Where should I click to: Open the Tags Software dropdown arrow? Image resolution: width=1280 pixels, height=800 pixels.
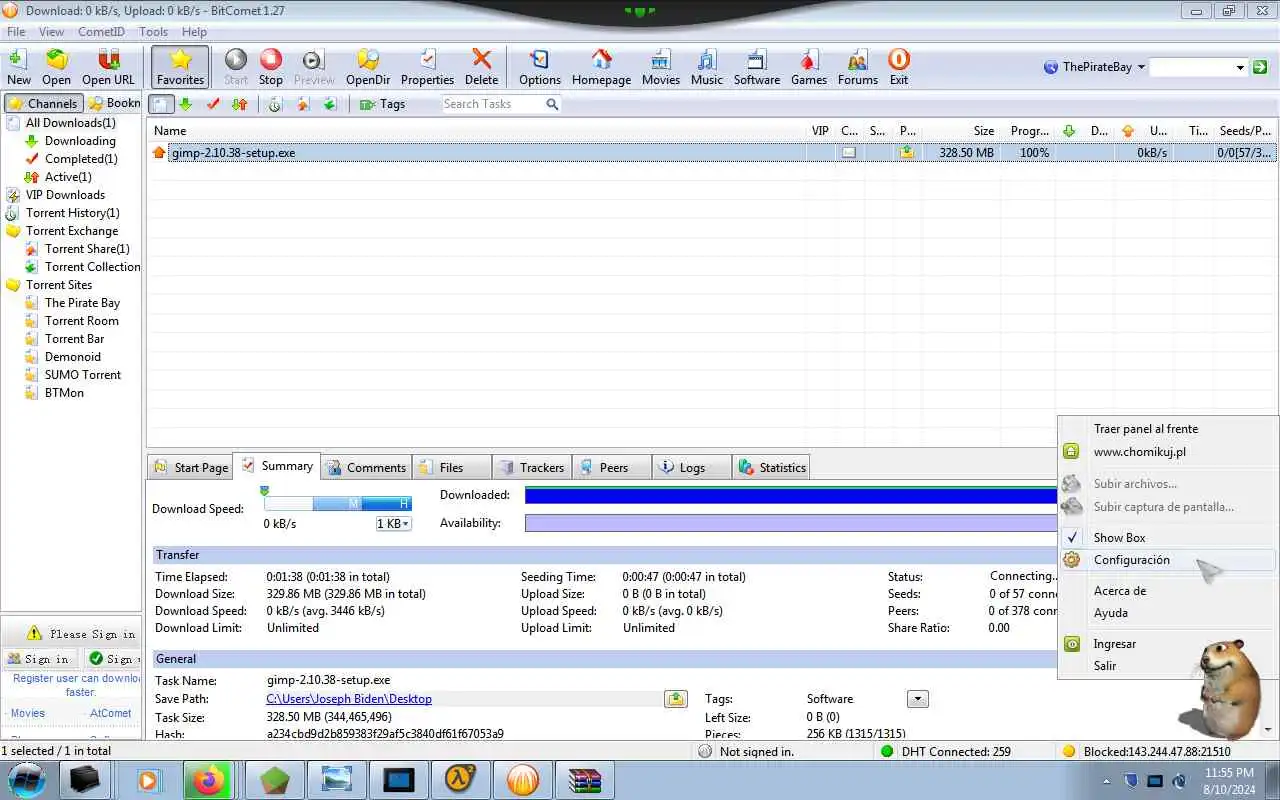918,699
